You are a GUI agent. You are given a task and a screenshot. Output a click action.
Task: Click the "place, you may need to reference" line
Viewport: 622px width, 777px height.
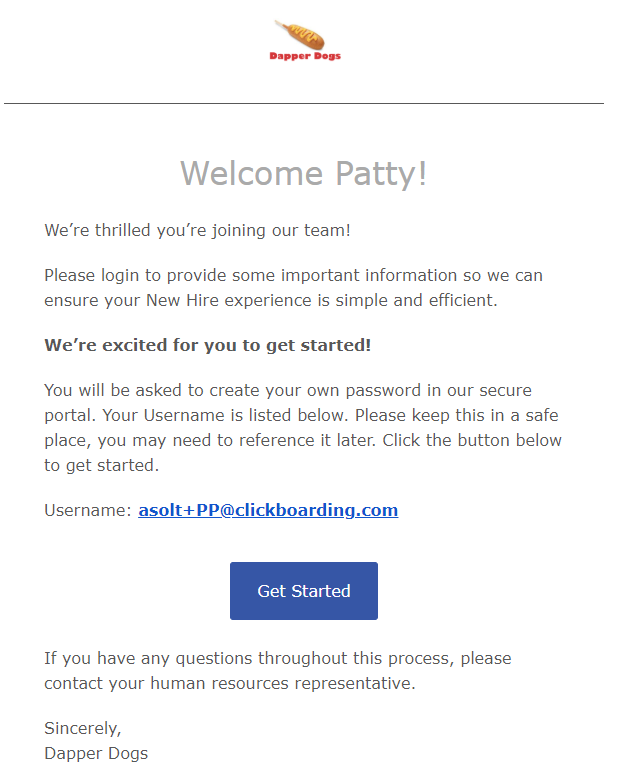pyautogui.click(x=303, y=440)
